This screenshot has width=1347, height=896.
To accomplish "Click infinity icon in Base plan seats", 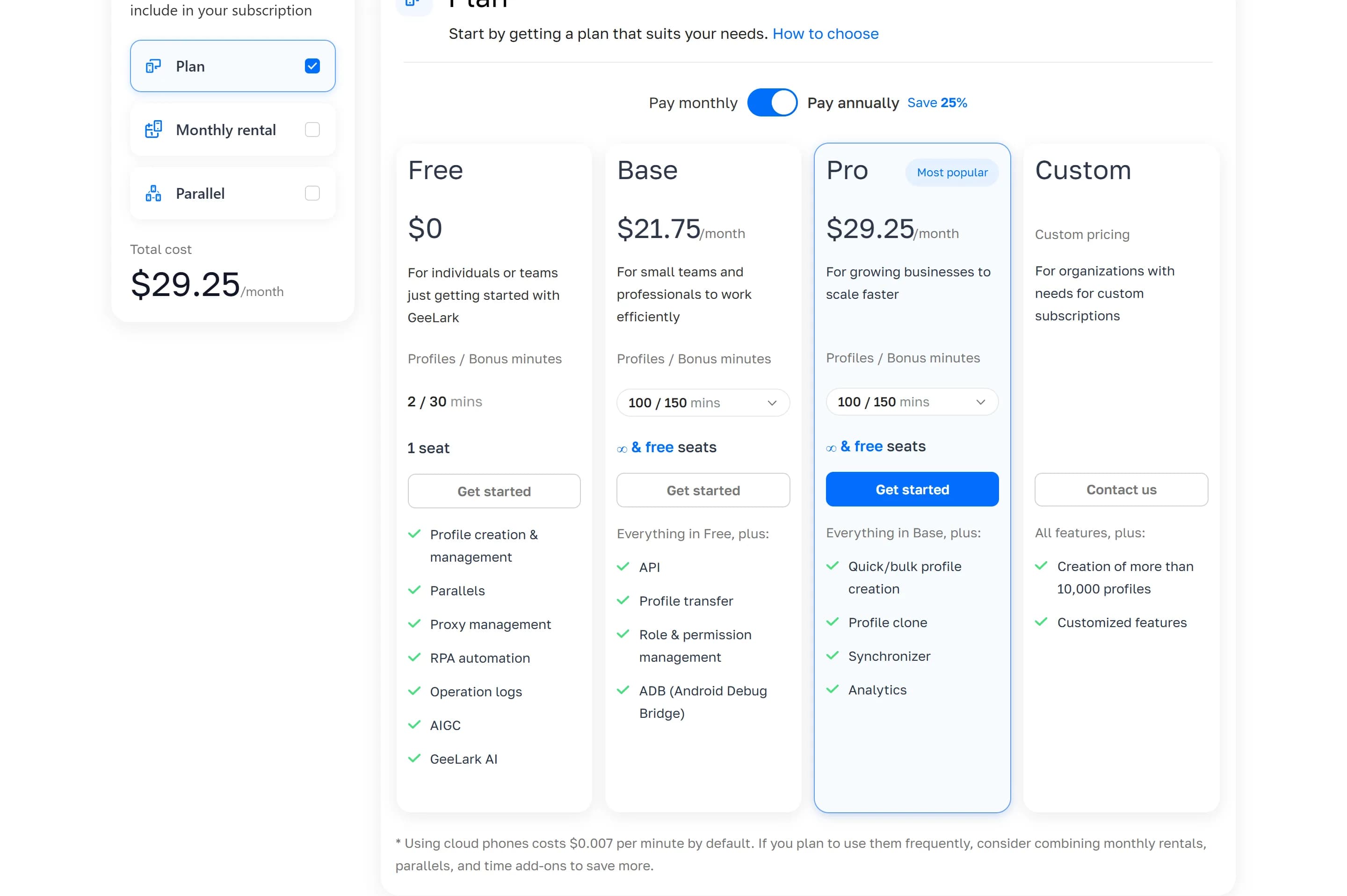I will point(622,450).
